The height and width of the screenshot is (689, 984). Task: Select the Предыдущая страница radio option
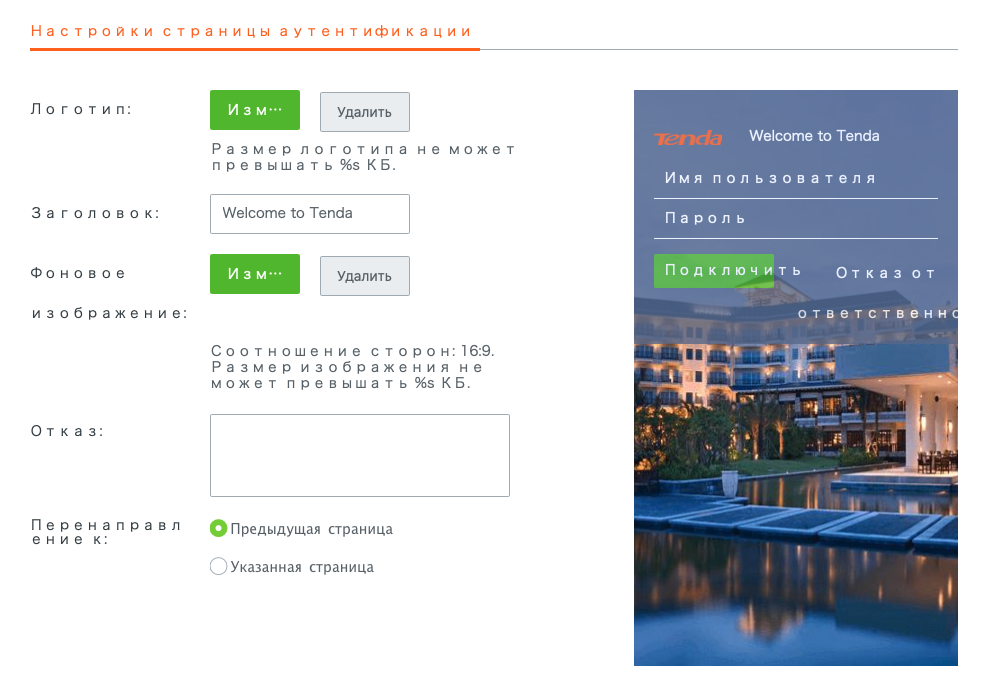(219, 529)
